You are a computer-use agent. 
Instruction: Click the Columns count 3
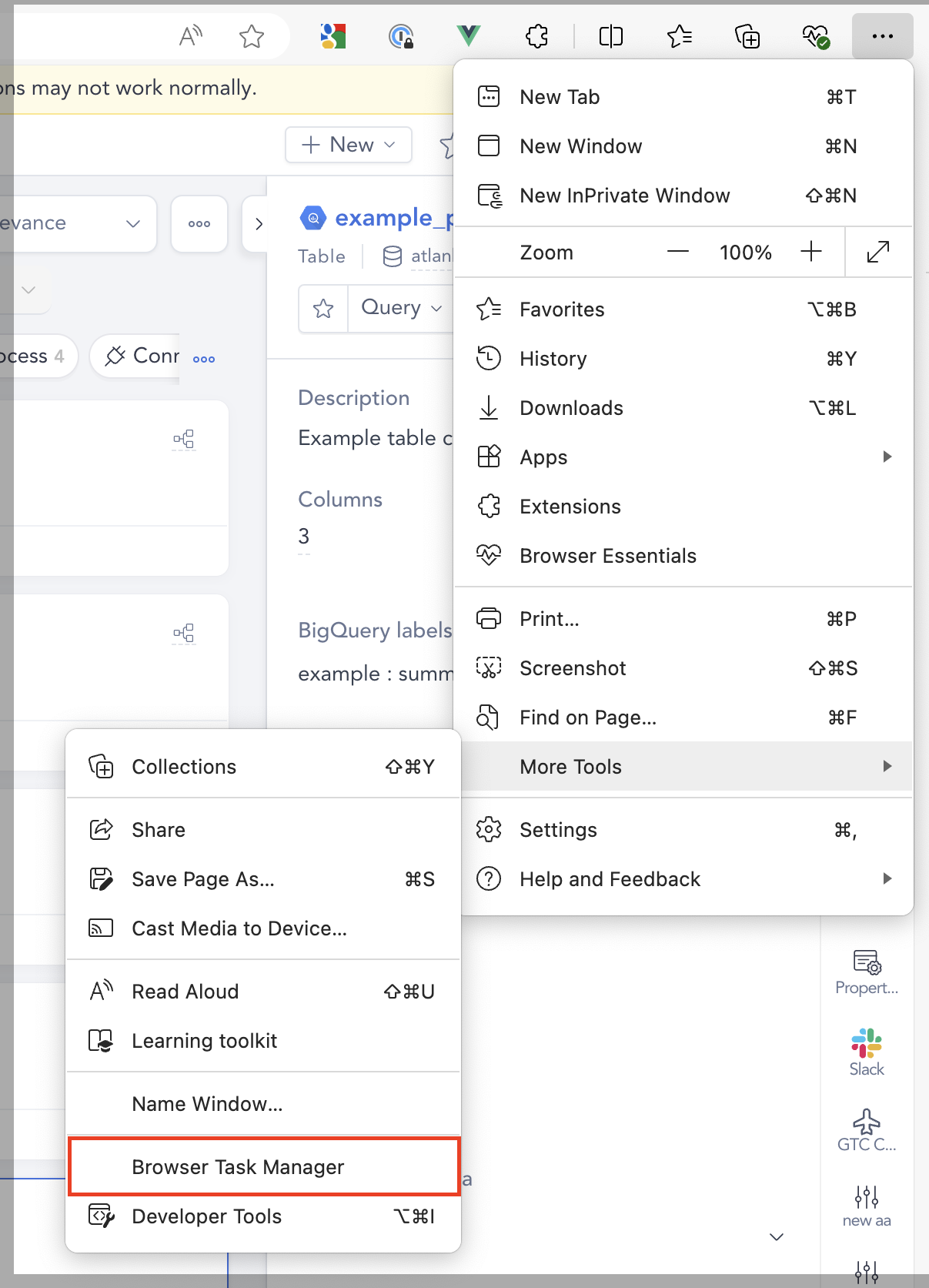tap(304, 536)
